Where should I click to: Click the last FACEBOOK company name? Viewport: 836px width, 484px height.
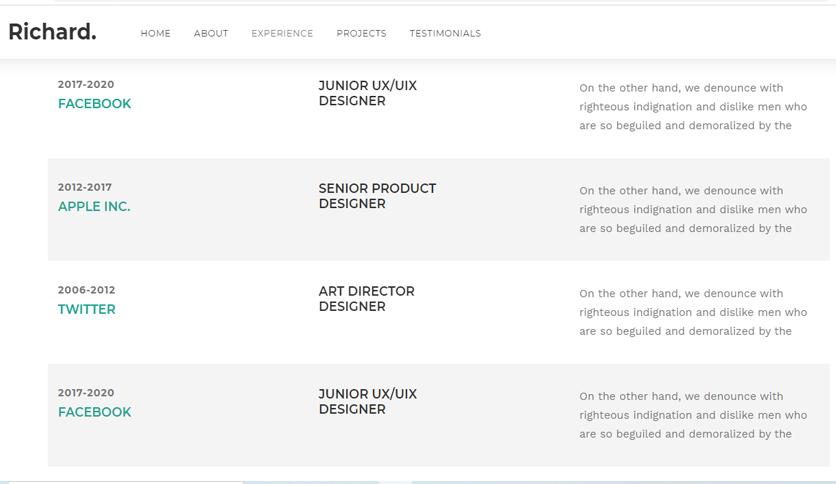click(94, 412)
